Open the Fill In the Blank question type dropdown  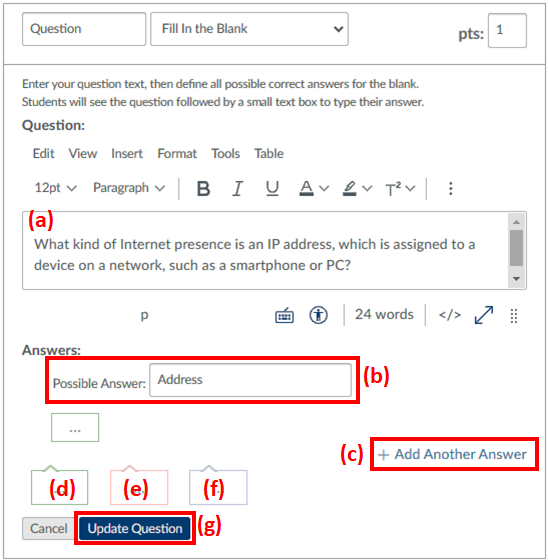[249, 29]
